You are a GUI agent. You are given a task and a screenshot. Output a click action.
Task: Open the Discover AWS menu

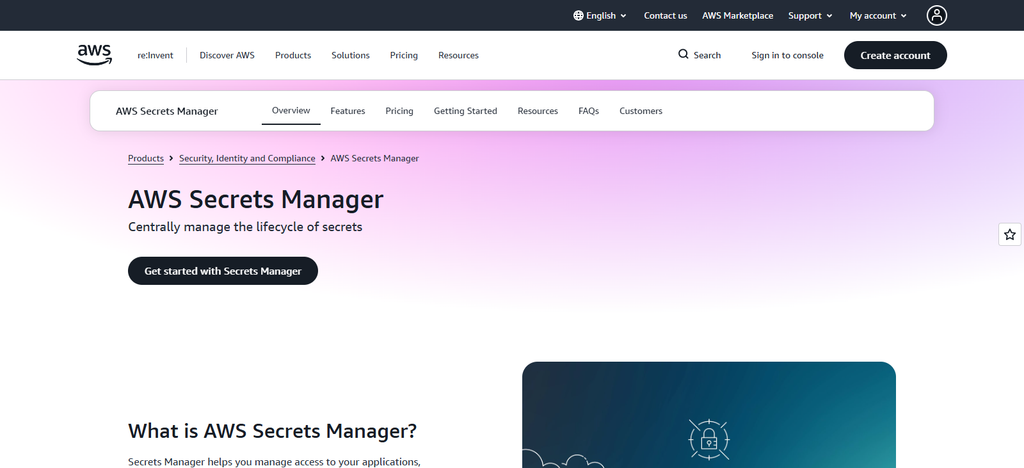(x=227, y=55)
